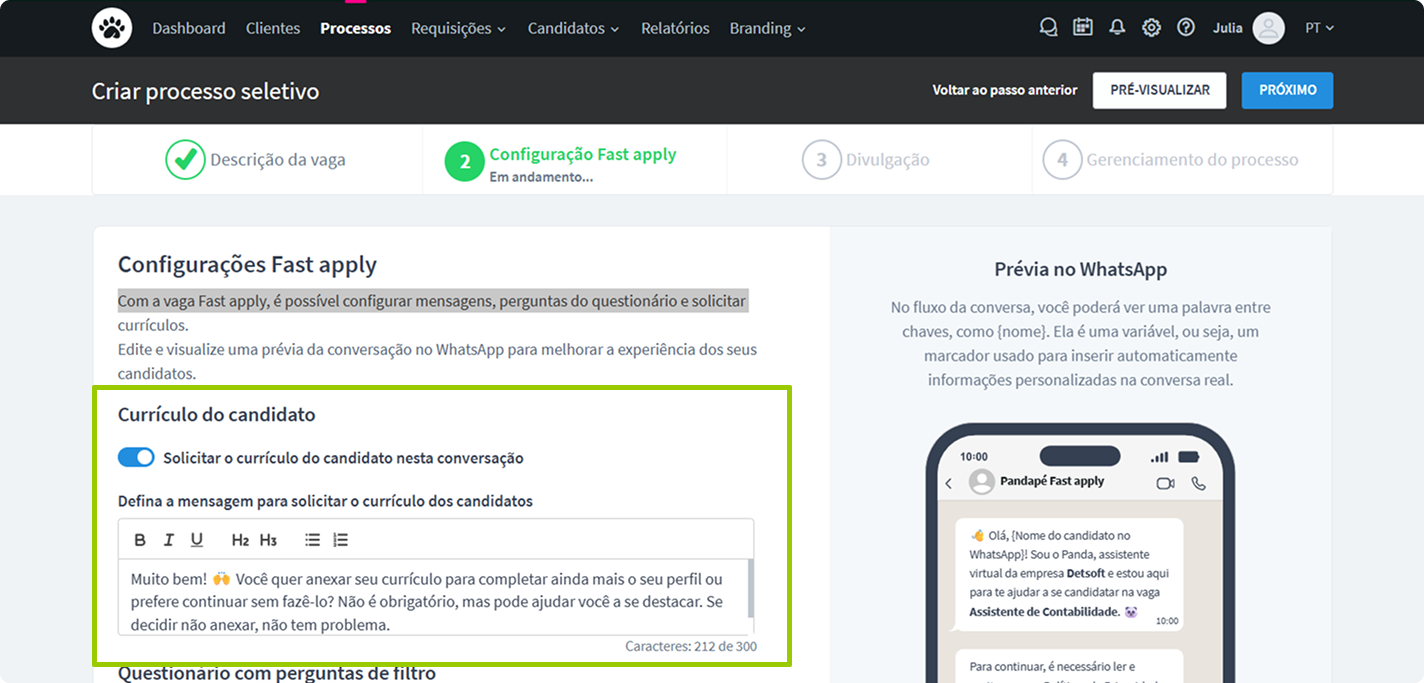Switch to the Relatórios section

click(x=675, y=28)
